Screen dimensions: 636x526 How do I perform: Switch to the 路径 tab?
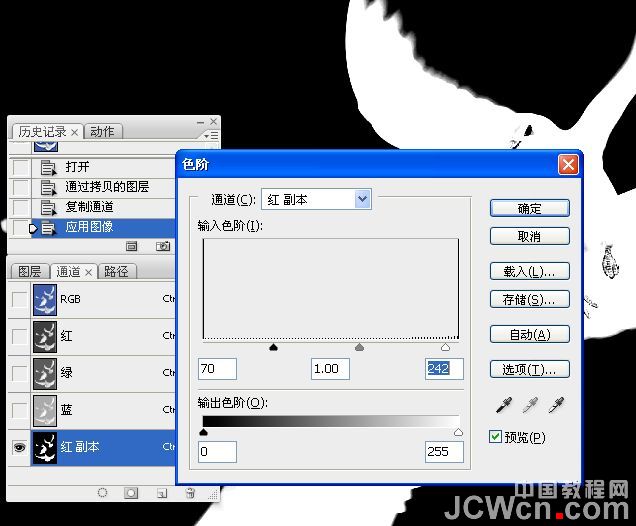116,271
